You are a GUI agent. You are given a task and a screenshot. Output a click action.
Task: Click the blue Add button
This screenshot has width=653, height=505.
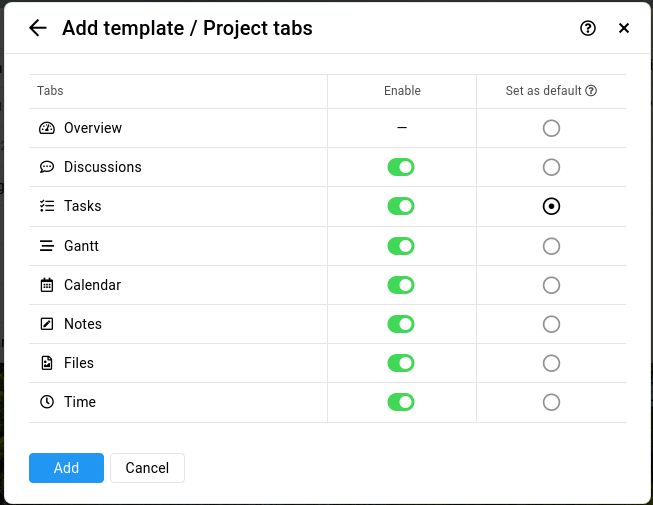coord(66,468)
